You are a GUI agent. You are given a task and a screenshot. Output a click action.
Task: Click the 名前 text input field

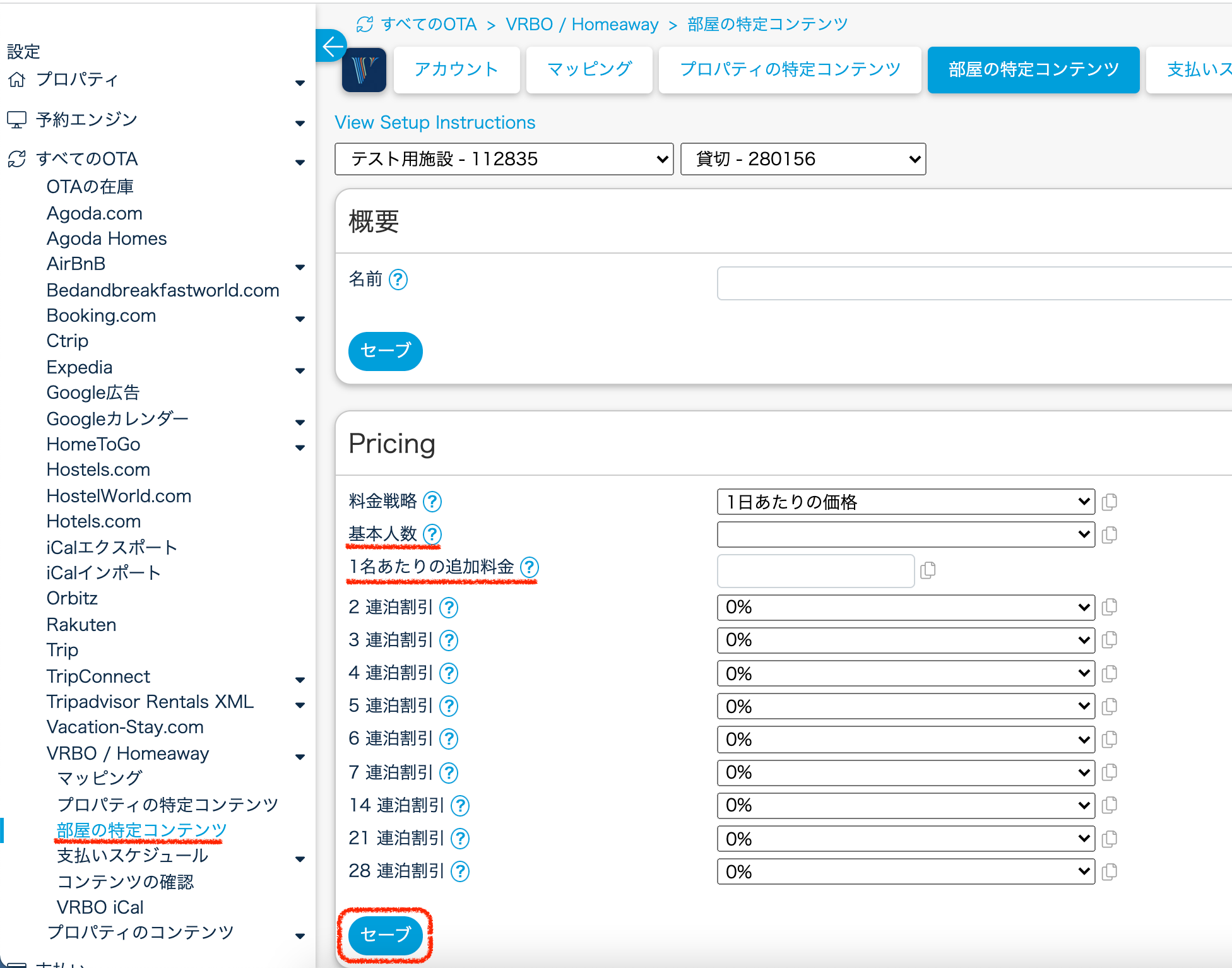(x=972, y=283)
